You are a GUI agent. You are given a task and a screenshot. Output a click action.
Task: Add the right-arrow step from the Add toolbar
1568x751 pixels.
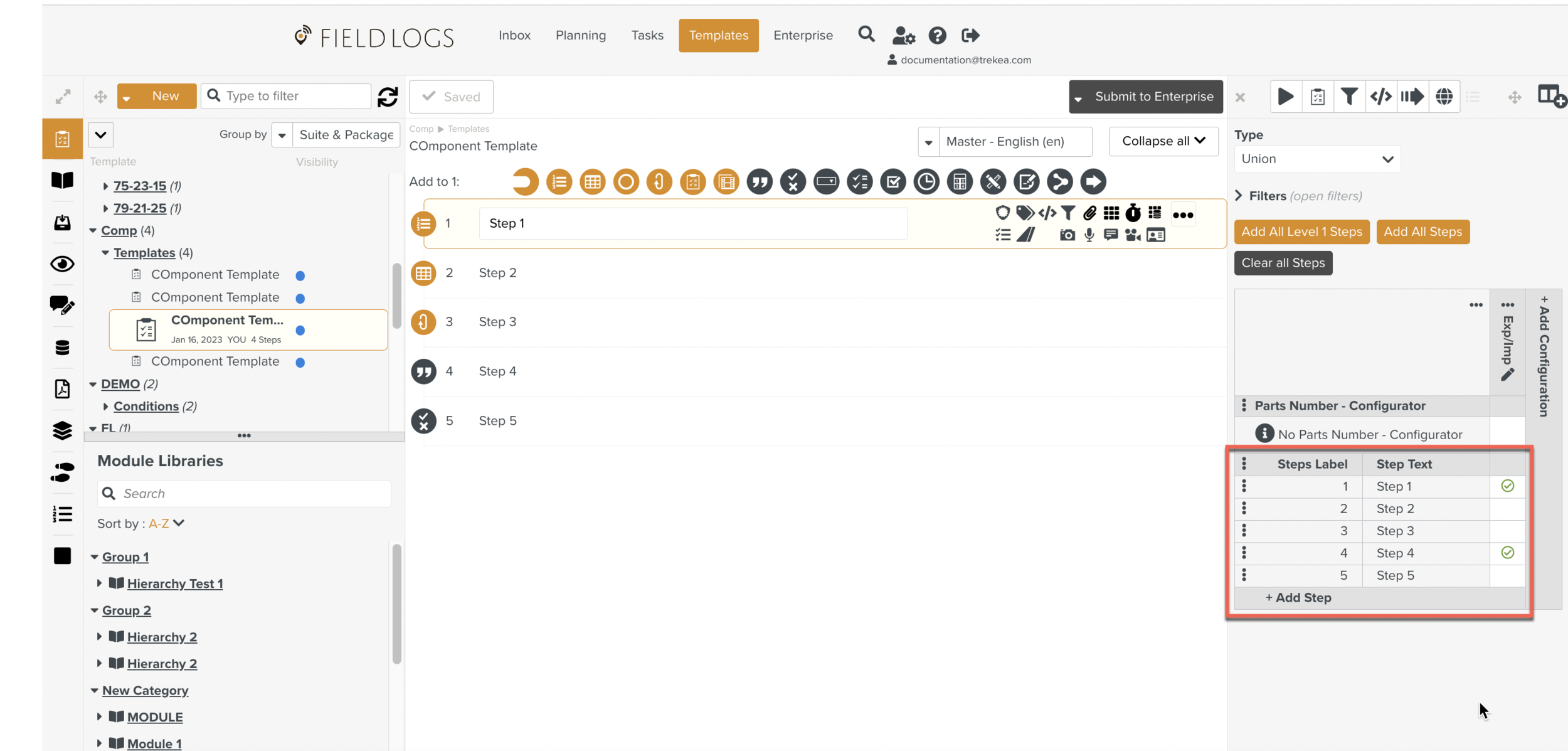(1093, 182)
